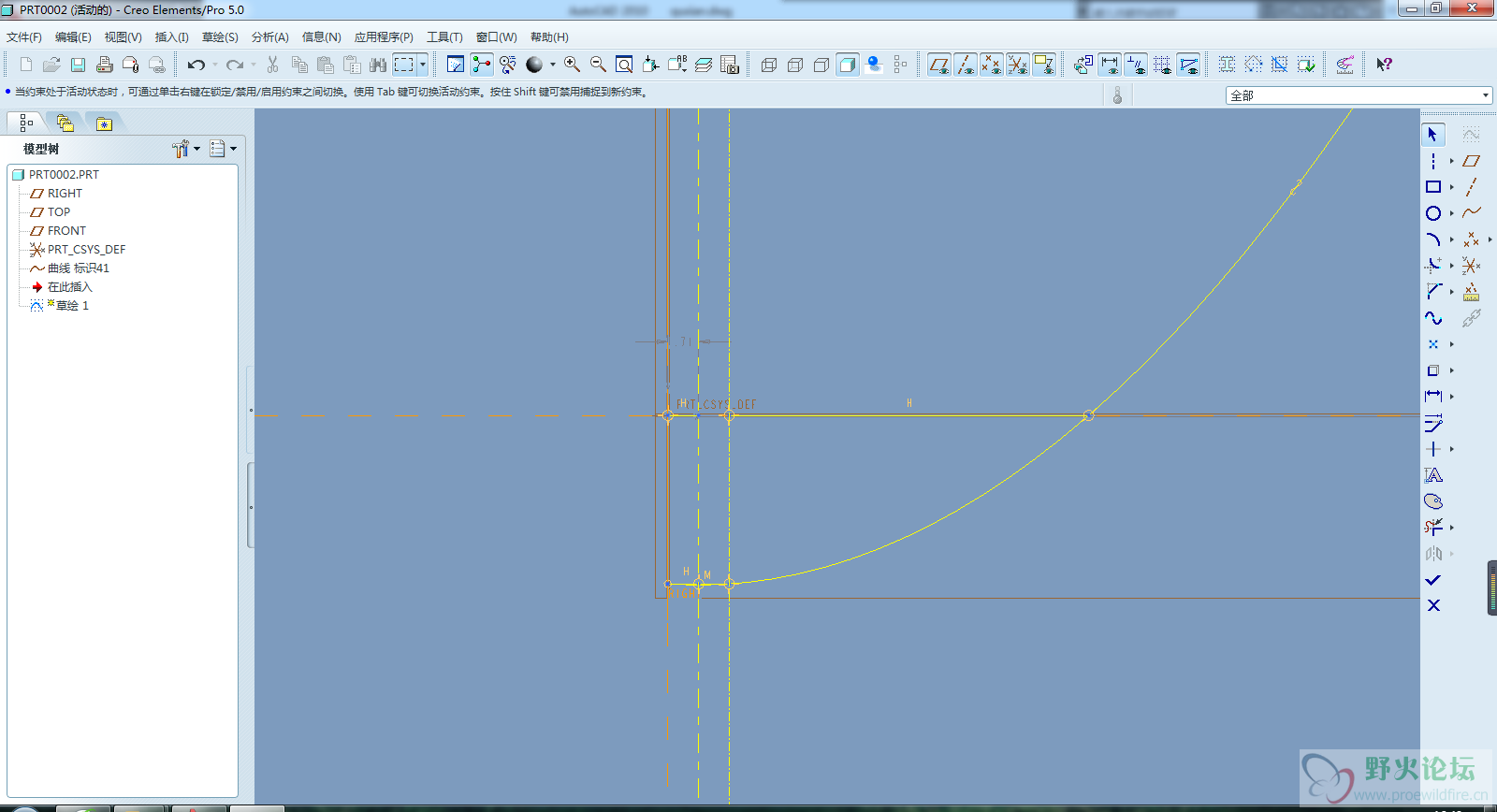Open the sketcher Palette tool

(x=1433, y=501)
